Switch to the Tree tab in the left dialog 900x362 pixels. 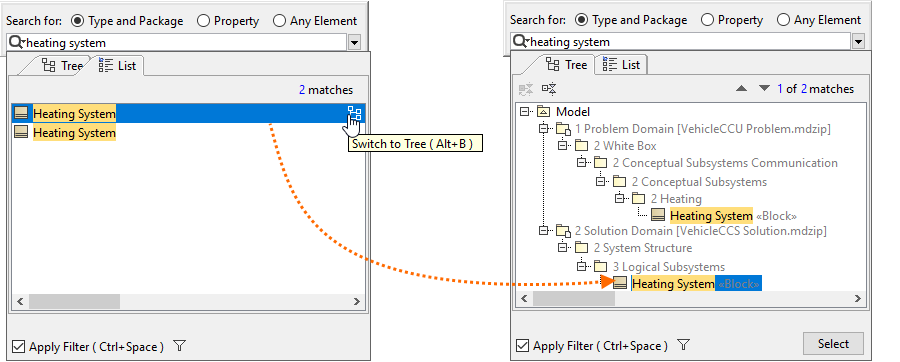pos(62,65)
